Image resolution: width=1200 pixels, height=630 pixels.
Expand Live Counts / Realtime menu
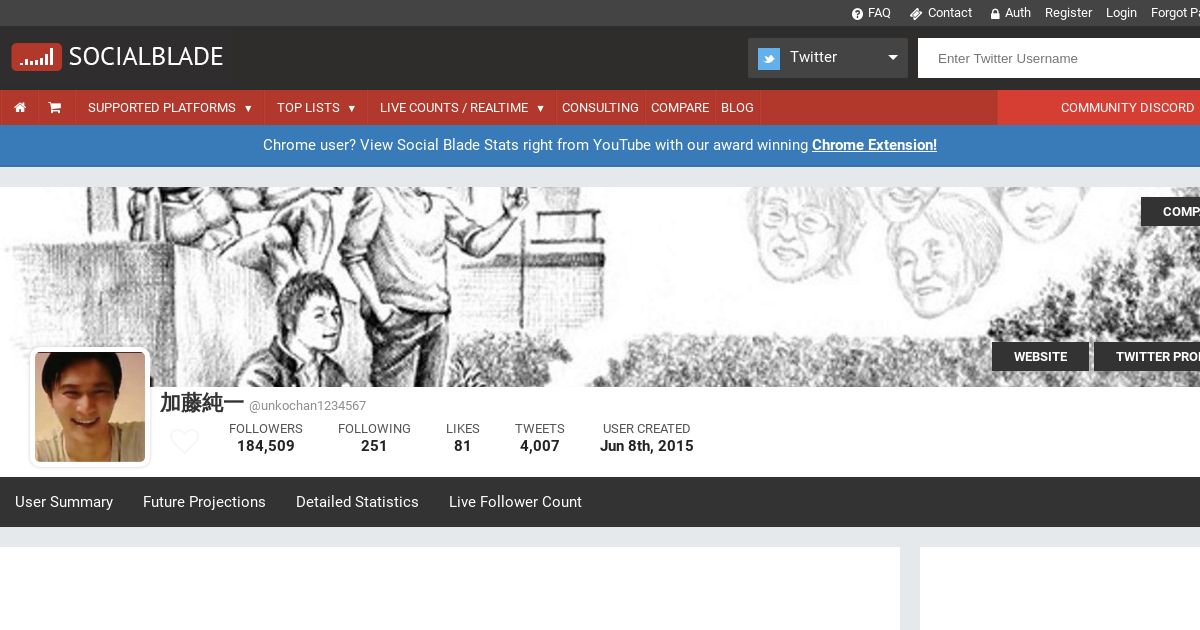pos(462,108)
